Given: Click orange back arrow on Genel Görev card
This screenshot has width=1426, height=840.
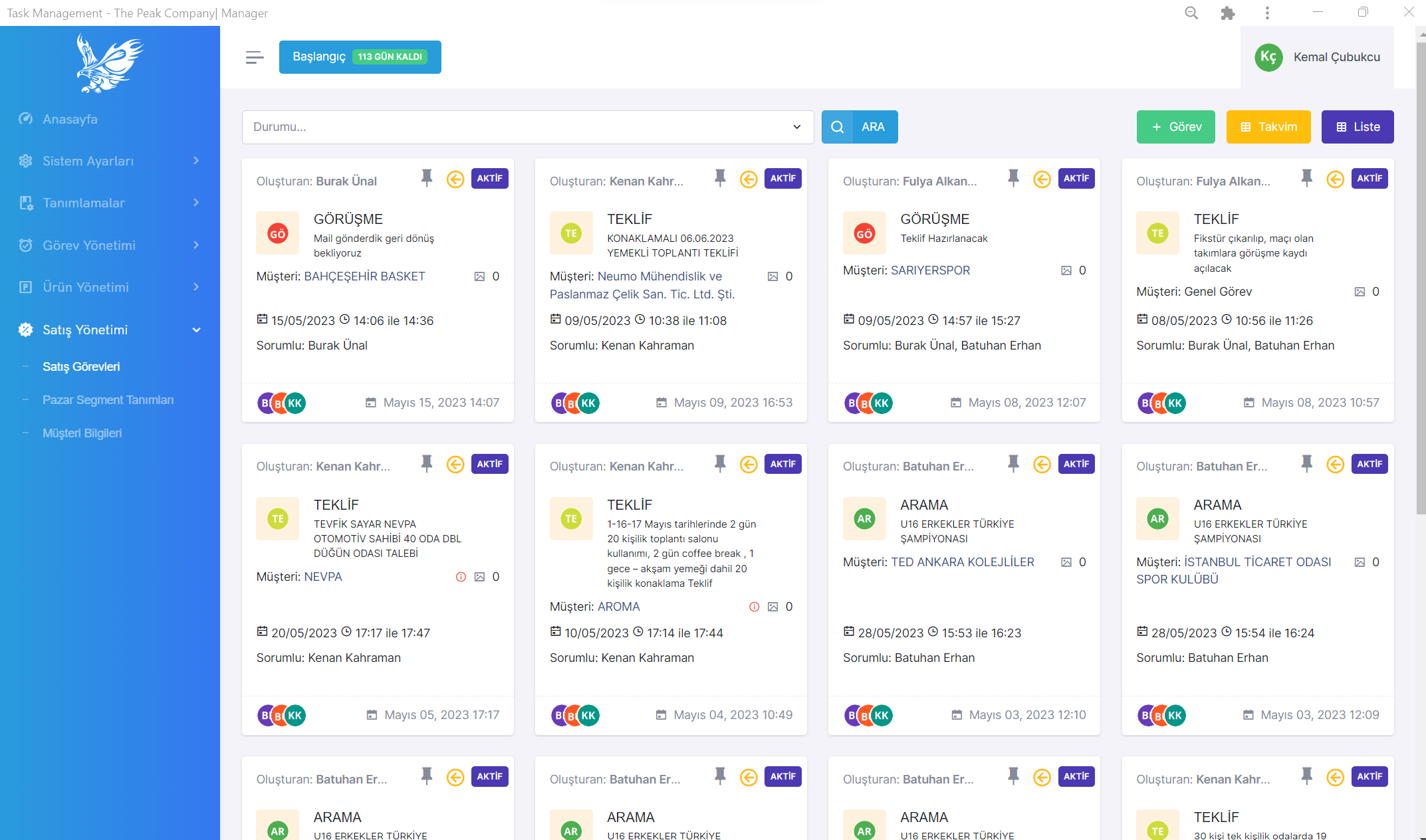Looking at the screenshot, I should point(1335,179).
